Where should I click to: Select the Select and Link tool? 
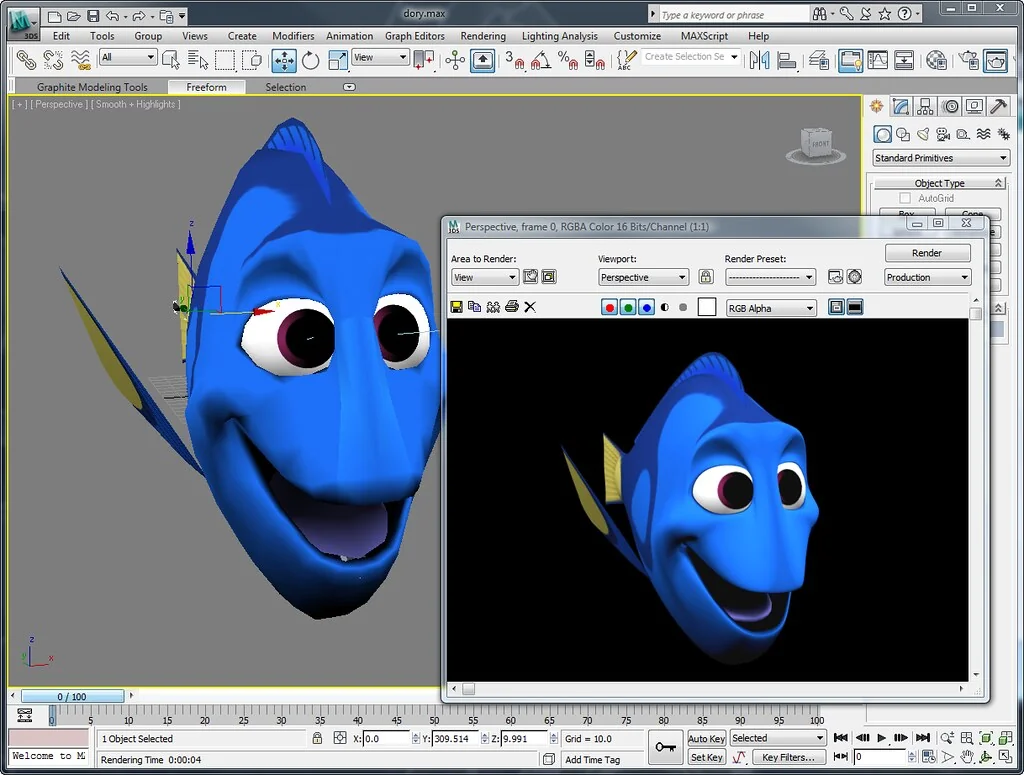26,60
